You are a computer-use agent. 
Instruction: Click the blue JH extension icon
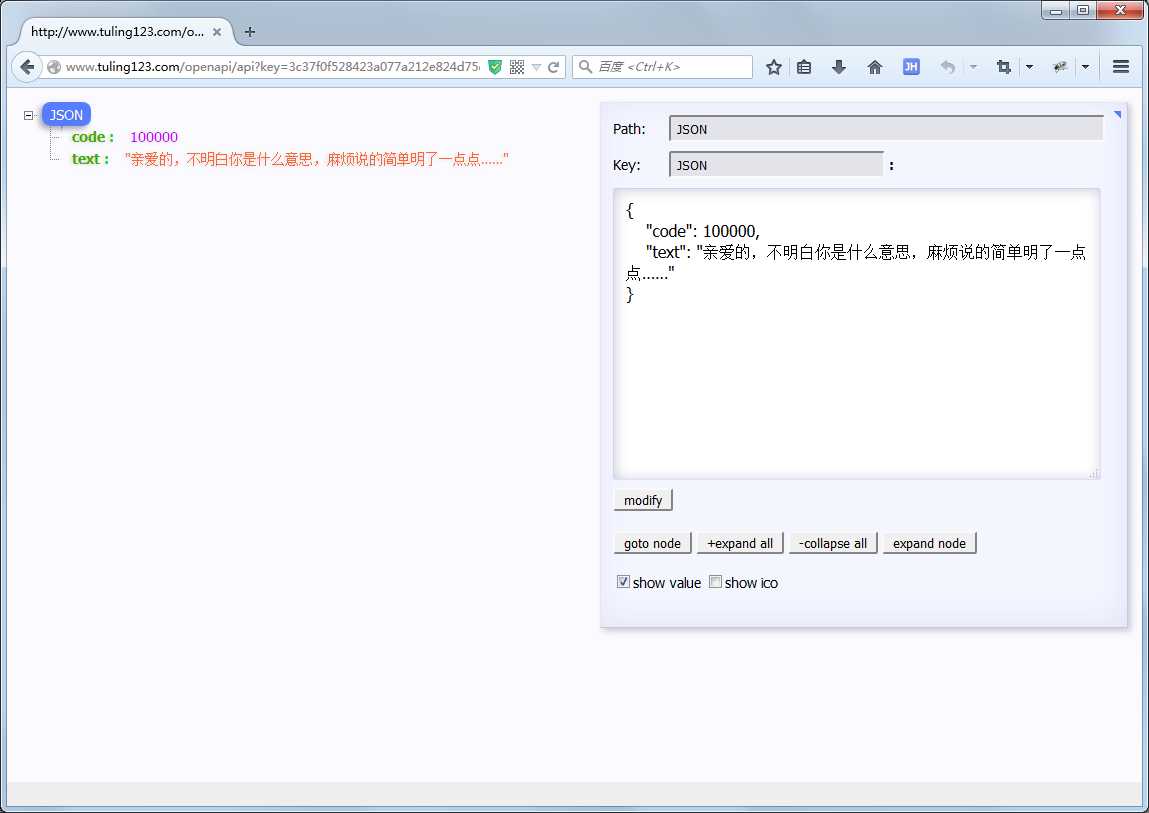(911, 67)
